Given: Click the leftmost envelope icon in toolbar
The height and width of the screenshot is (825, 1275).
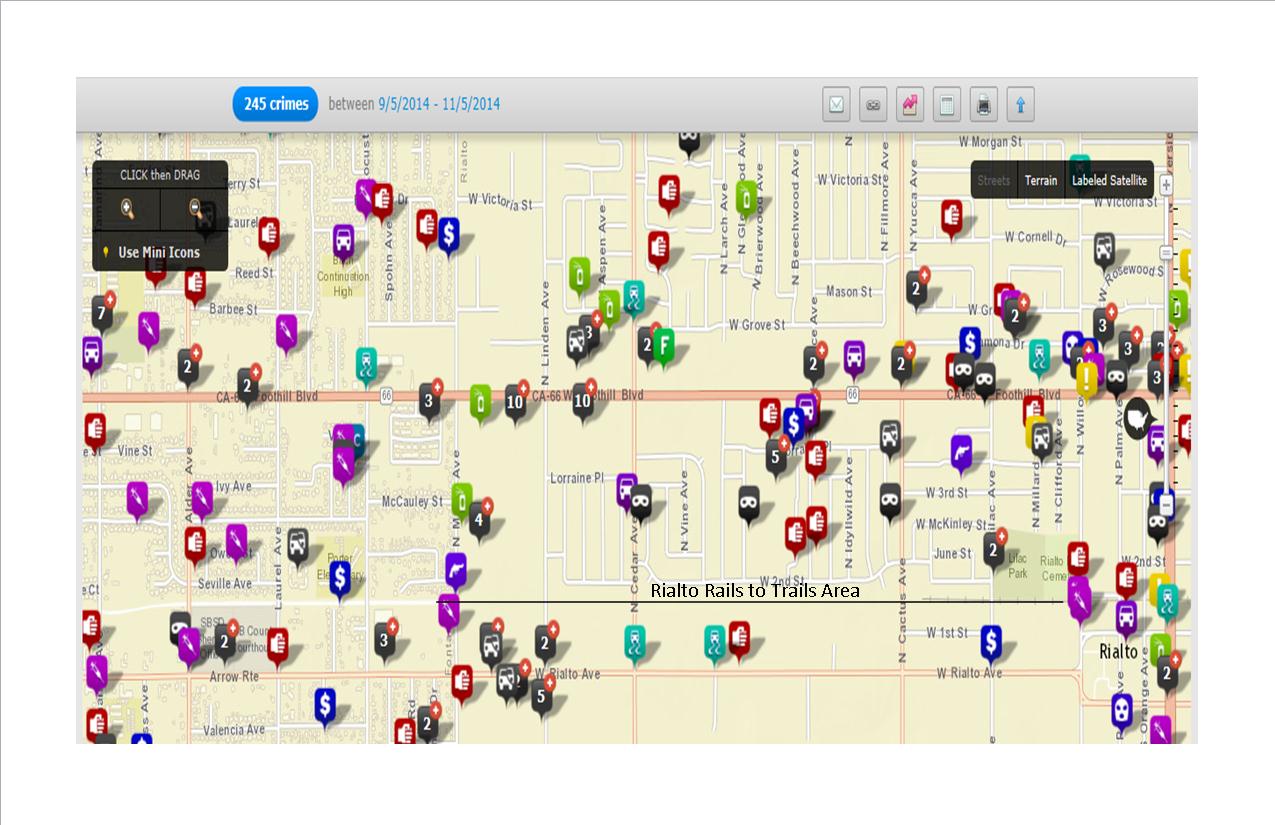Looking at the screenshot, I should 837,104.
